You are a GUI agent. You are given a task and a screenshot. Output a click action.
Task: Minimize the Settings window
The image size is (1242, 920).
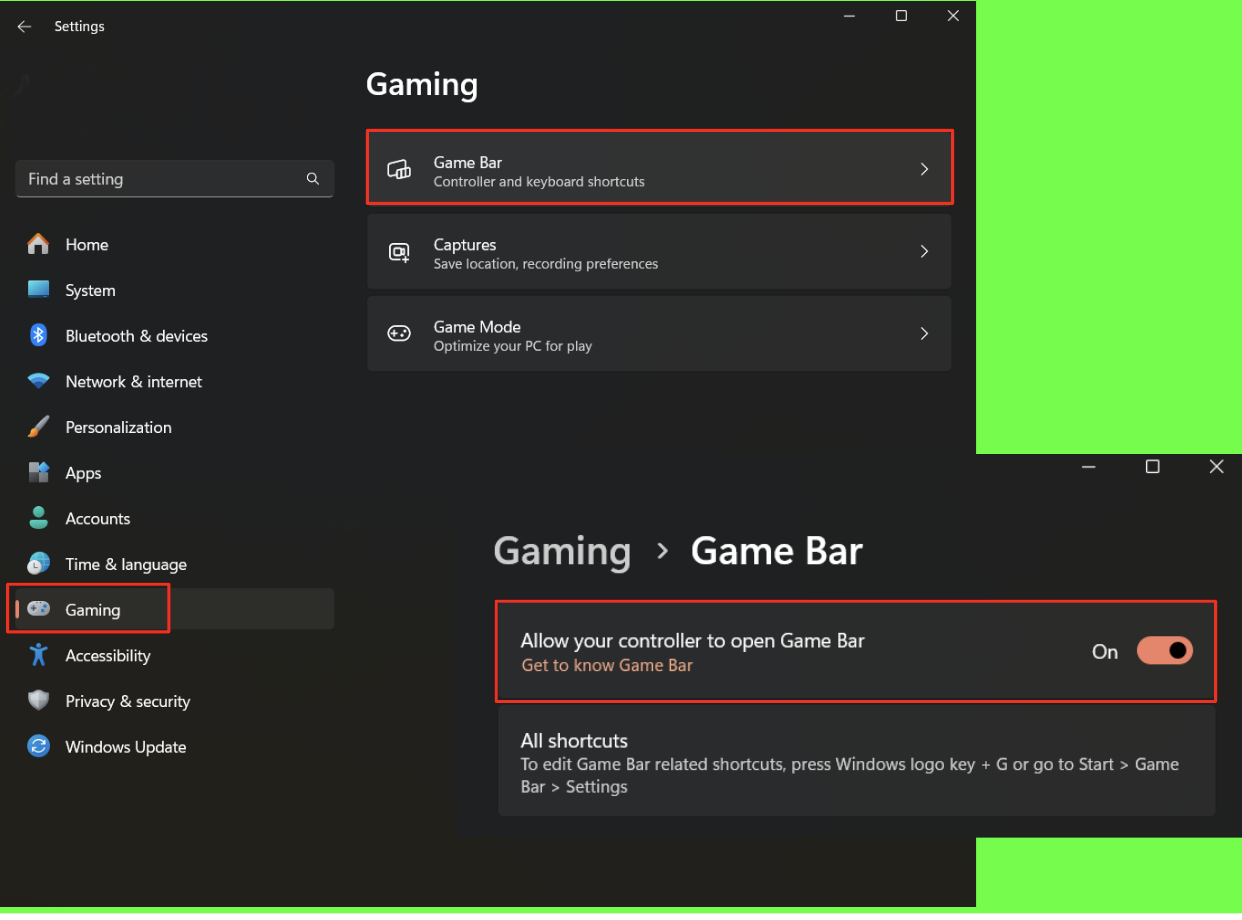849,16
